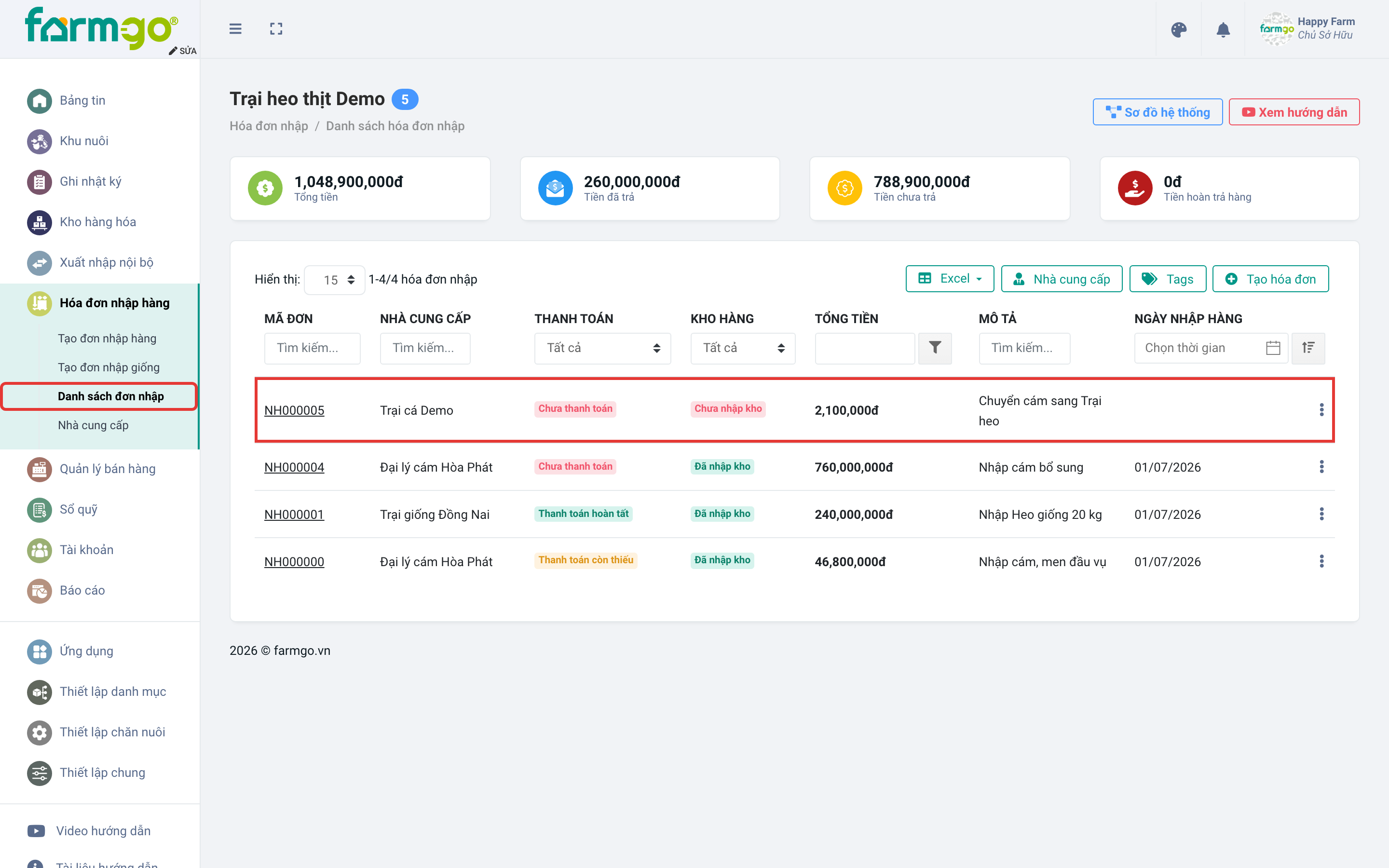Click the Thanh toán hoàn tất badge

click(x=583, y=514)
